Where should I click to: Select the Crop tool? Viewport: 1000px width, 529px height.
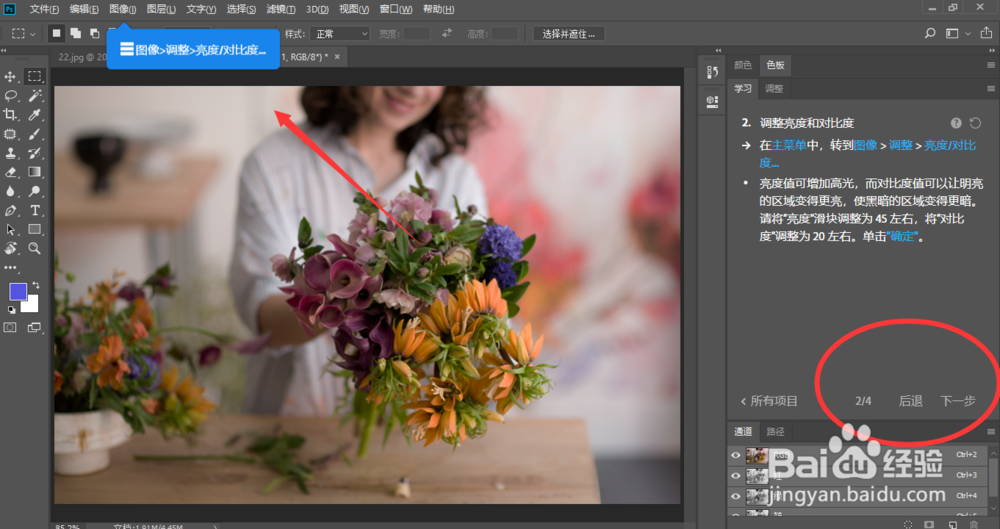[10, 115]
